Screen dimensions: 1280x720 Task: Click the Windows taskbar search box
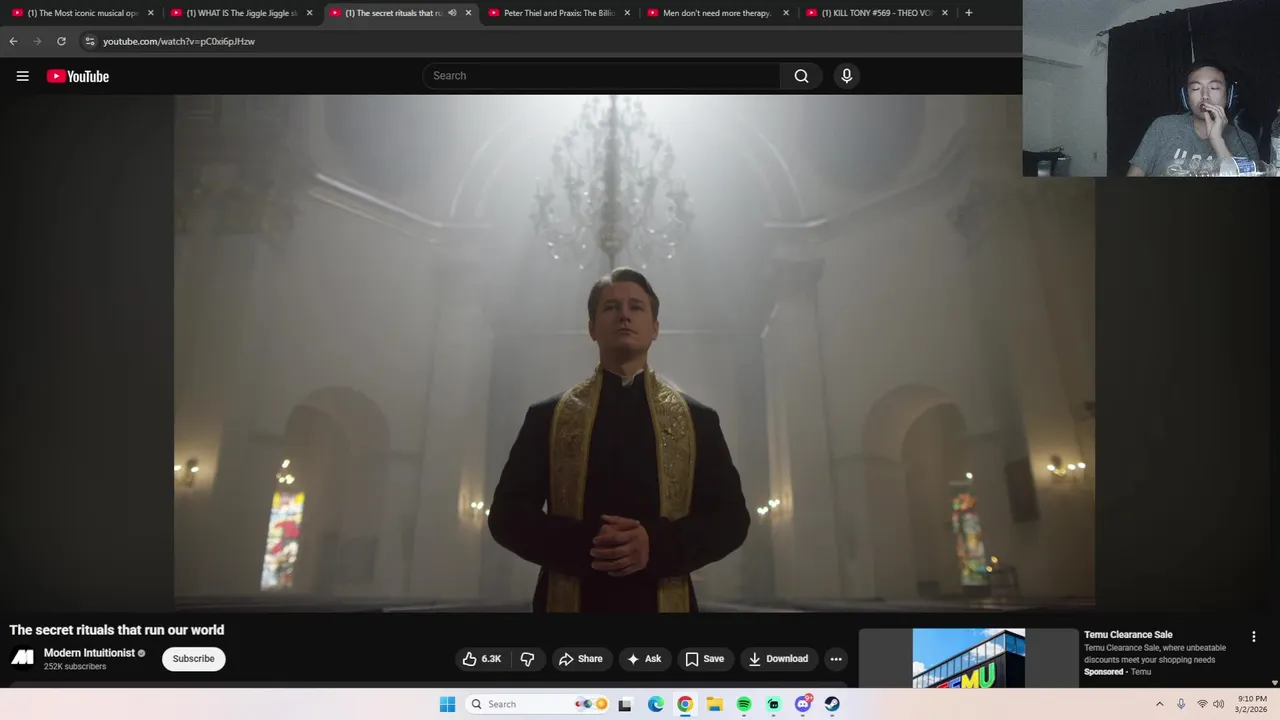pyautogui.click(x=537, y=704)
